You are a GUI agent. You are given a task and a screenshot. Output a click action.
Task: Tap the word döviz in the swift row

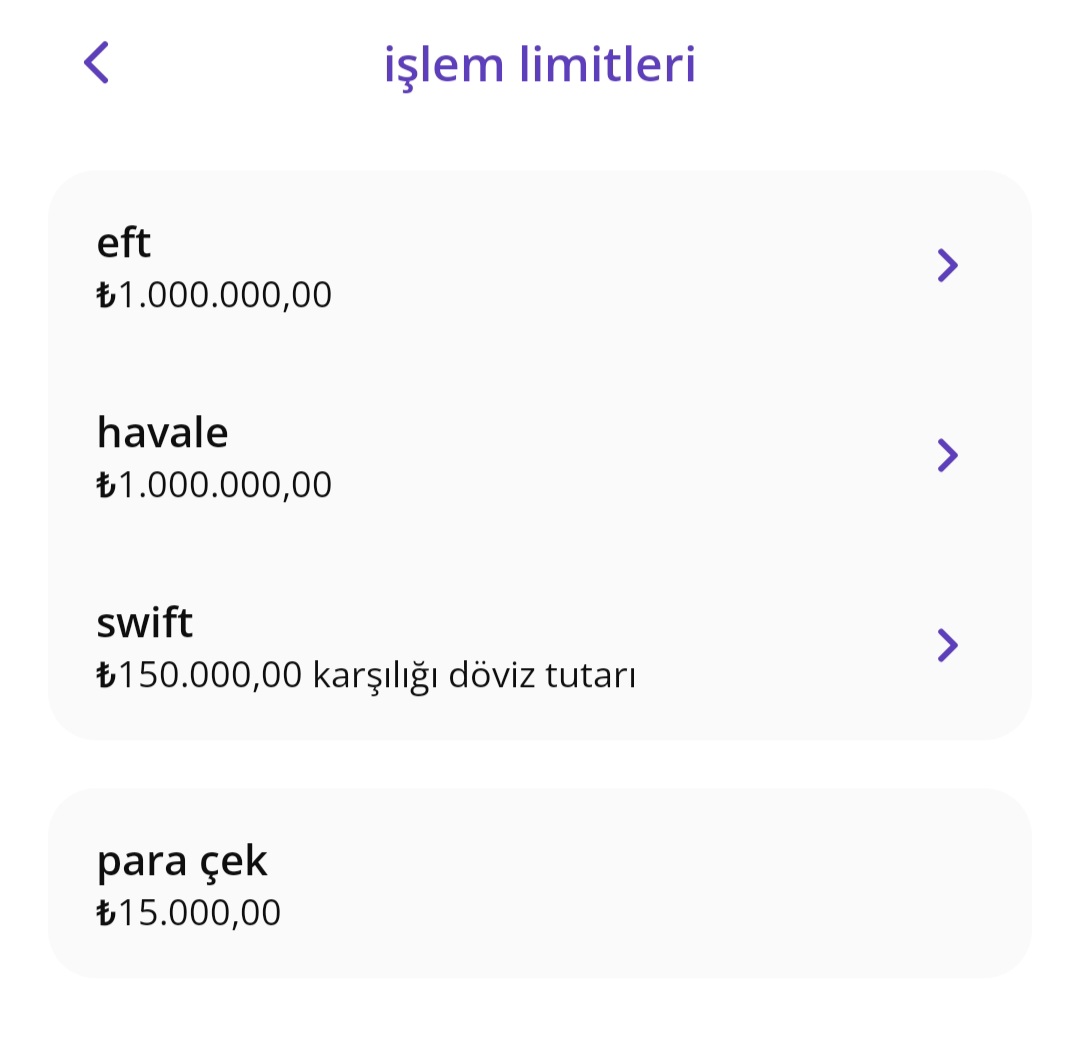click(x=492, y=675)
